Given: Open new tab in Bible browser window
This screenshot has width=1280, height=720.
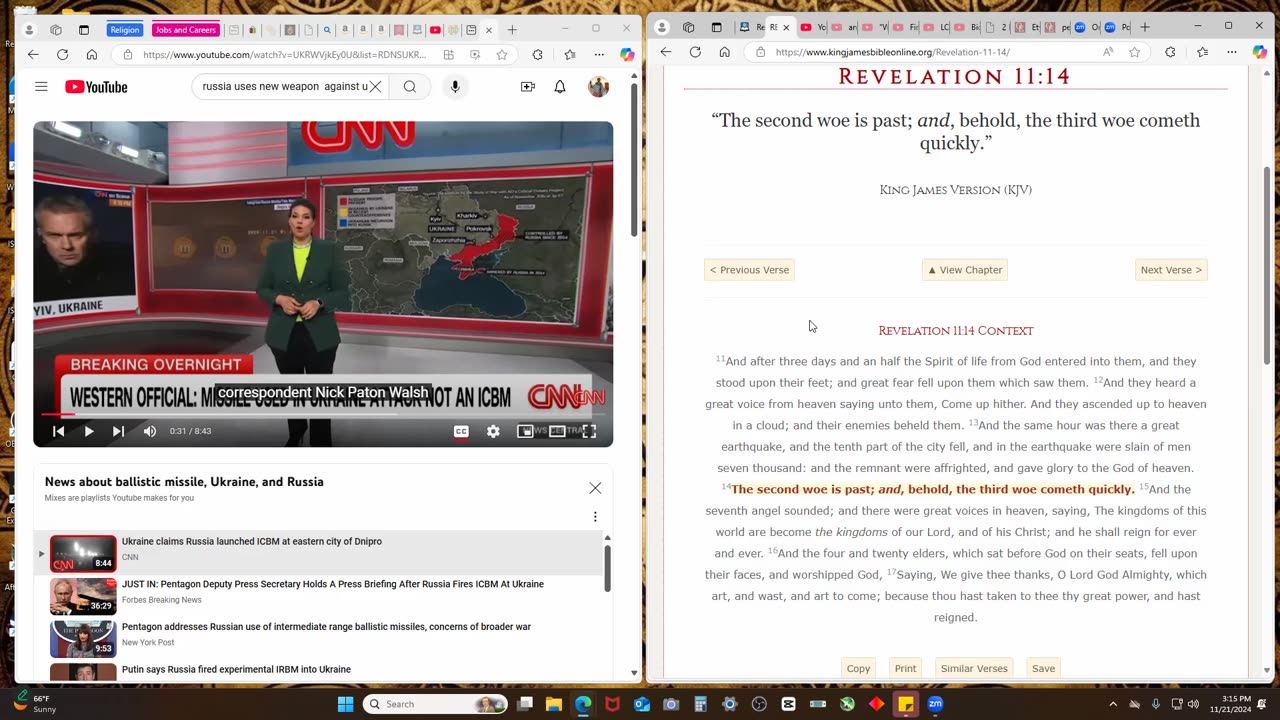Looking at the screenshot, I should (1145, 27).
